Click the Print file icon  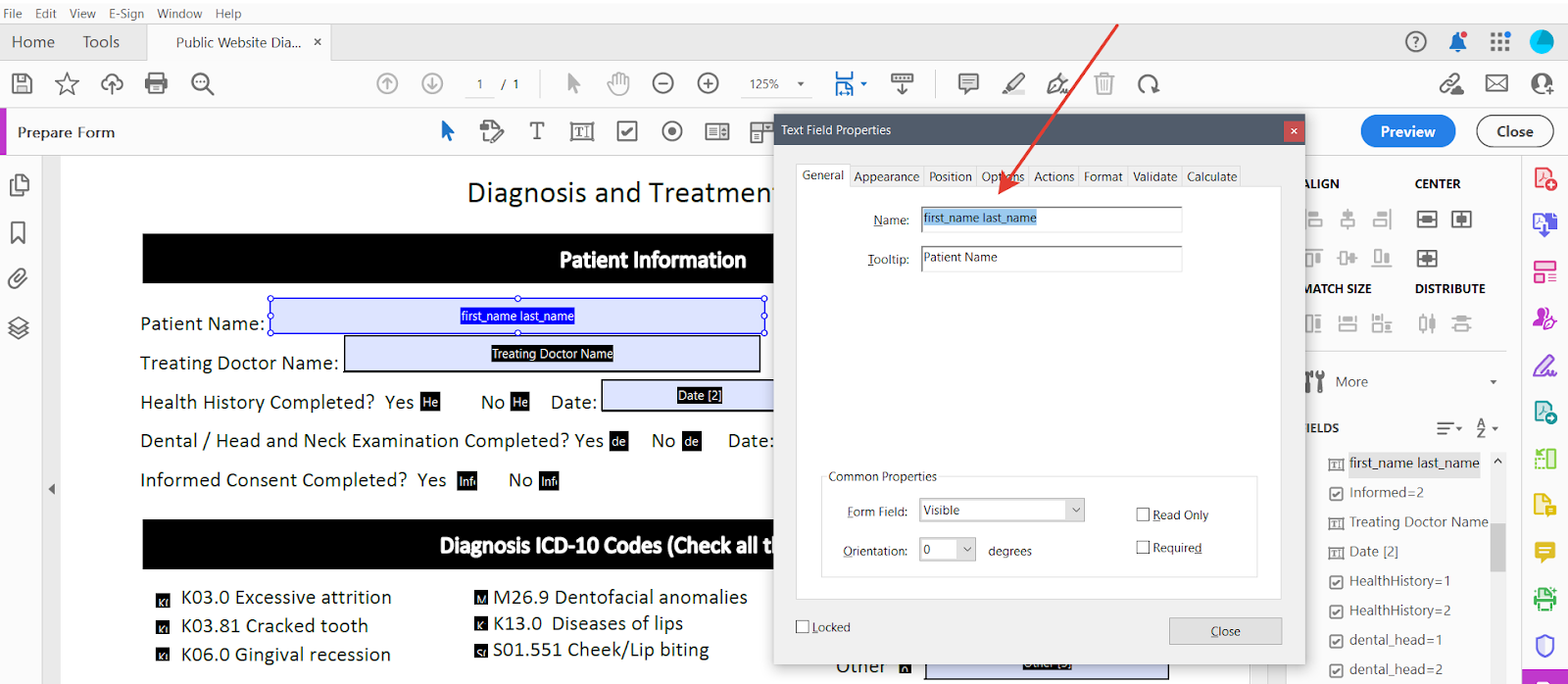(156, 84)
